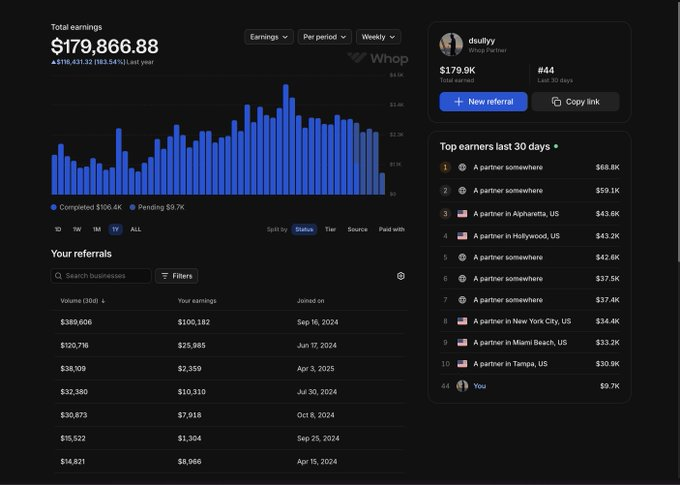The height and width of the screenshot is (485, 680).
Task: Click the Copy link button
Action: pyautogui.click(x=575, y=102)
